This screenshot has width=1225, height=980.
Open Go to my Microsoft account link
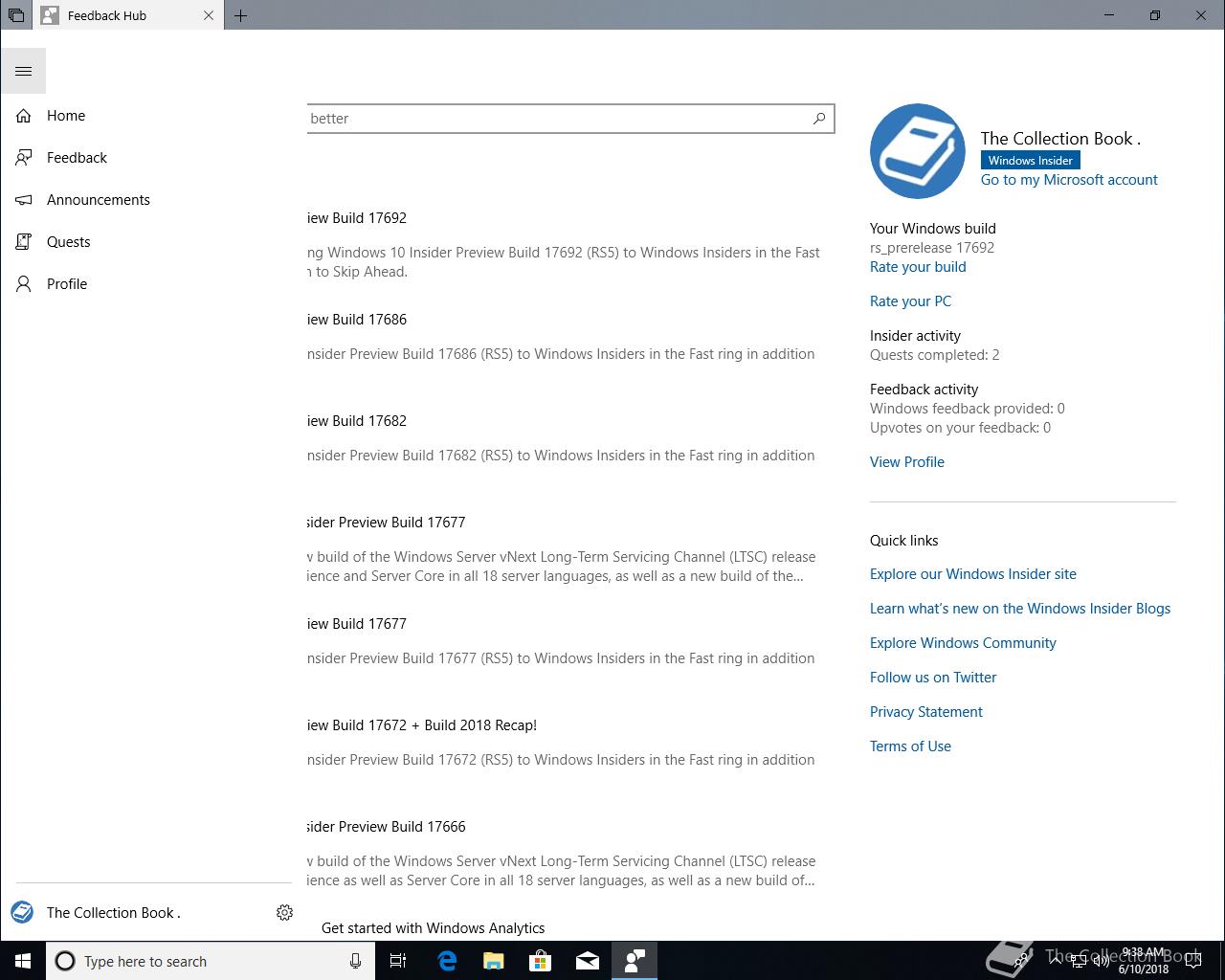tap(1069, 180)
